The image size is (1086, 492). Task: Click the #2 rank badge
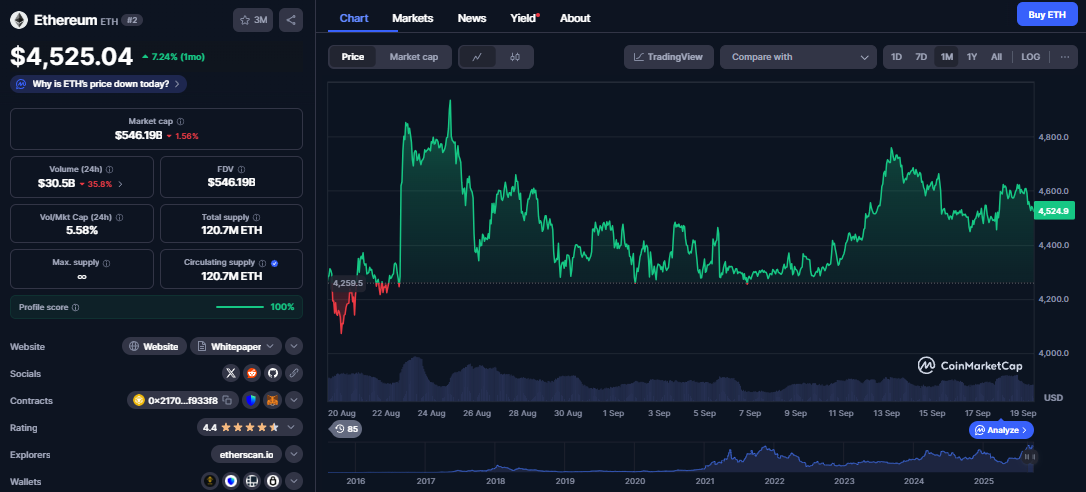point(132,20)
